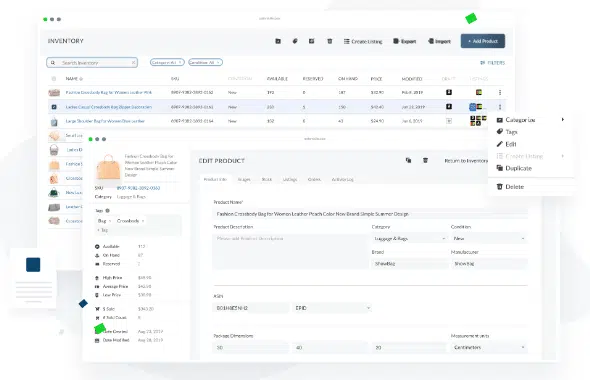Viewport: 590px width, 380px height.
Task: Click draft icon in Large Shoulder Bag row
Action: click(449, 121)
